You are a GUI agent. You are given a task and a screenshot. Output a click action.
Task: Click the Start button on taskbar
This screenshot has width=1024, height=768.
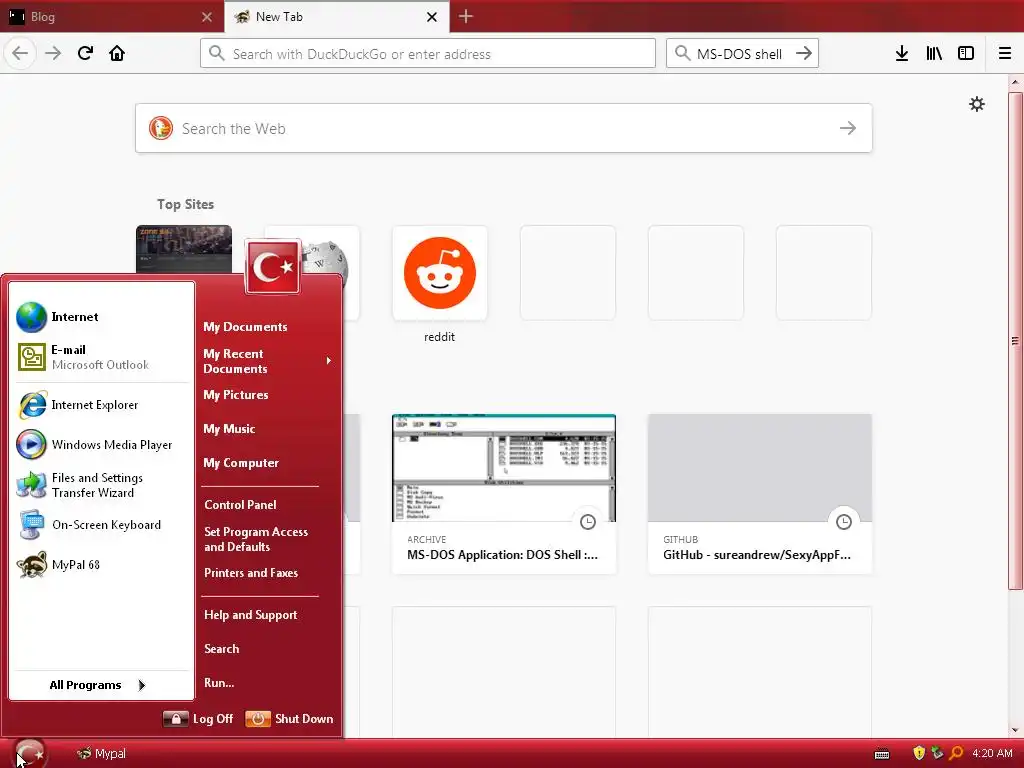tap(29, 754)
